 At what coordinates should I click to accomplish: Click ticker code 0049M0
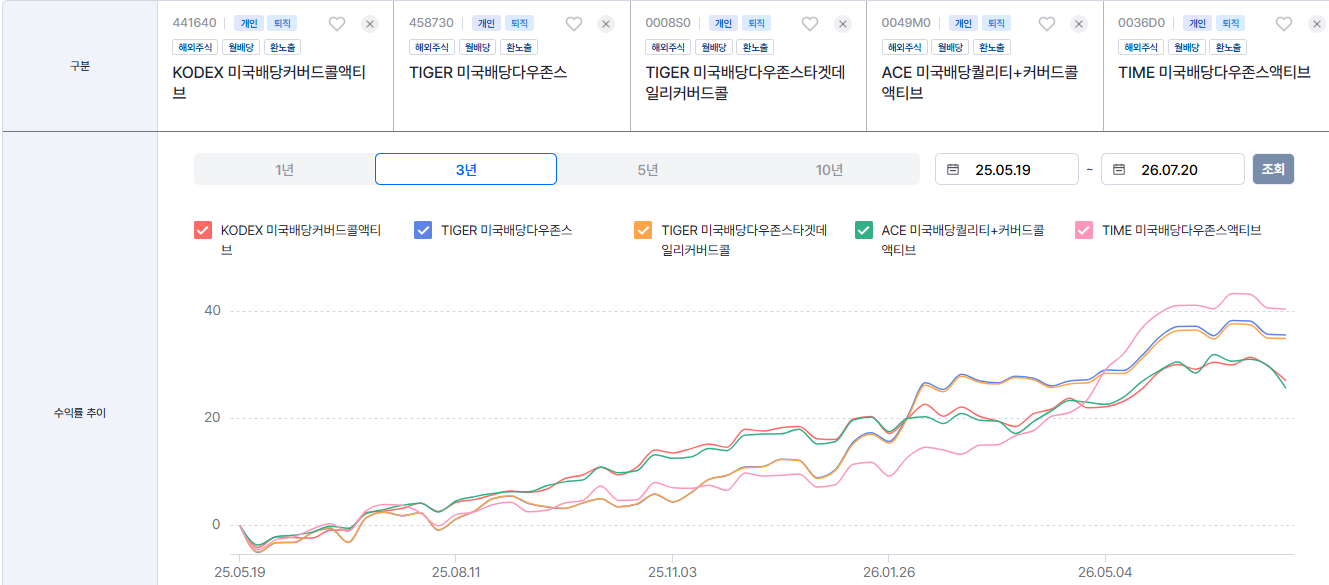[x=906, y=23]
